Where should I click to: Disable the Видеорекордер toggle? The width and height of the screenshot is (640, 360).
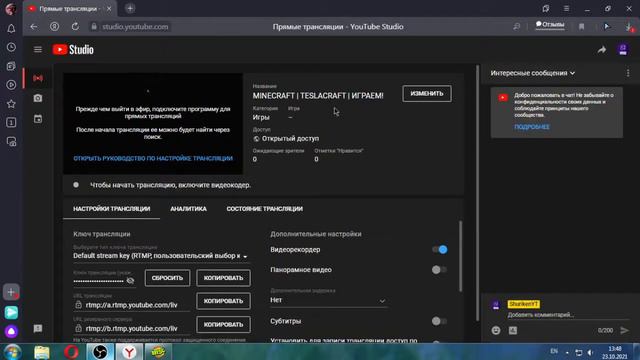pos(440,249)
